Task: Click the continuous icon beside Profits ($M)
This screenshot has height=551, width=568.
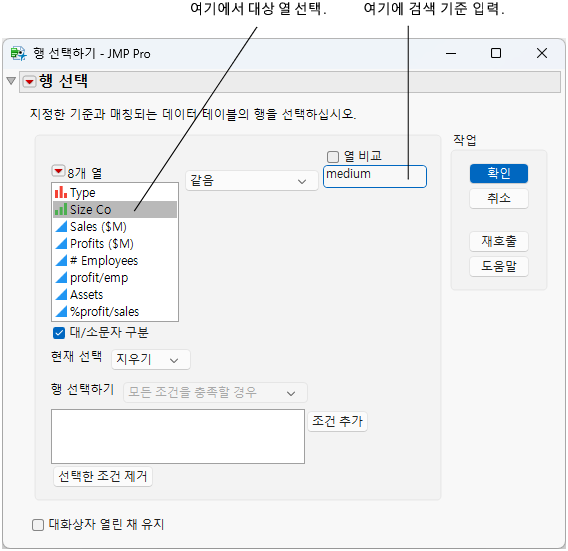Action: pyautogui.click(x=61, y=243)
